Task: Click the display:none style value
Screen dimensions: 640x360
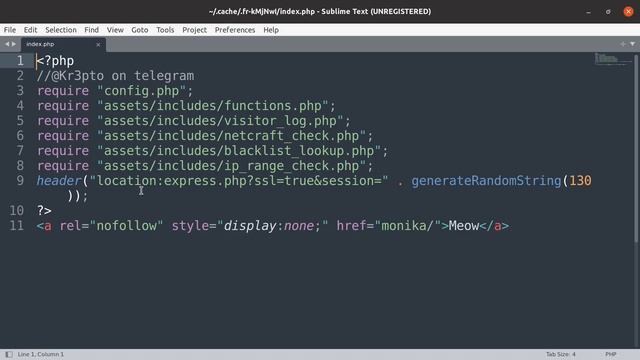Action: coord(273,226)
